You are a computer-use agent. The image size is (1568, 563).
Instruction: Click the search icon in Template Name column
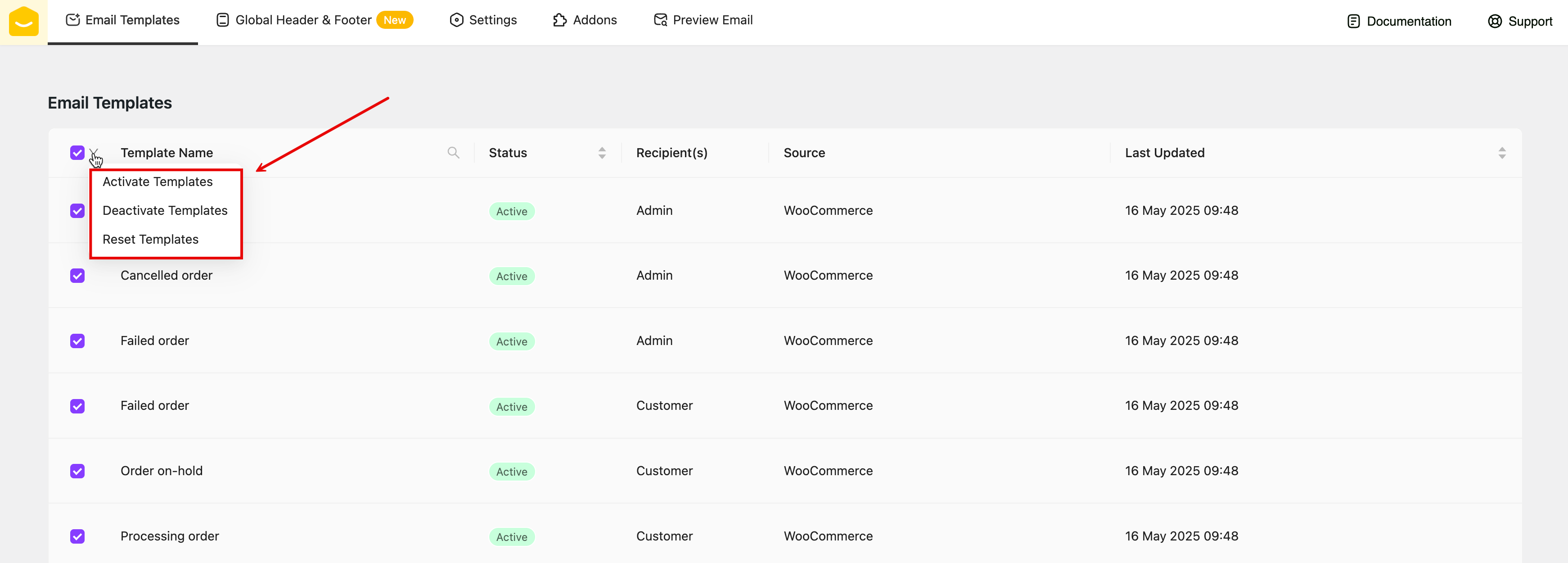pyautogui.click(x=453, y=152)
